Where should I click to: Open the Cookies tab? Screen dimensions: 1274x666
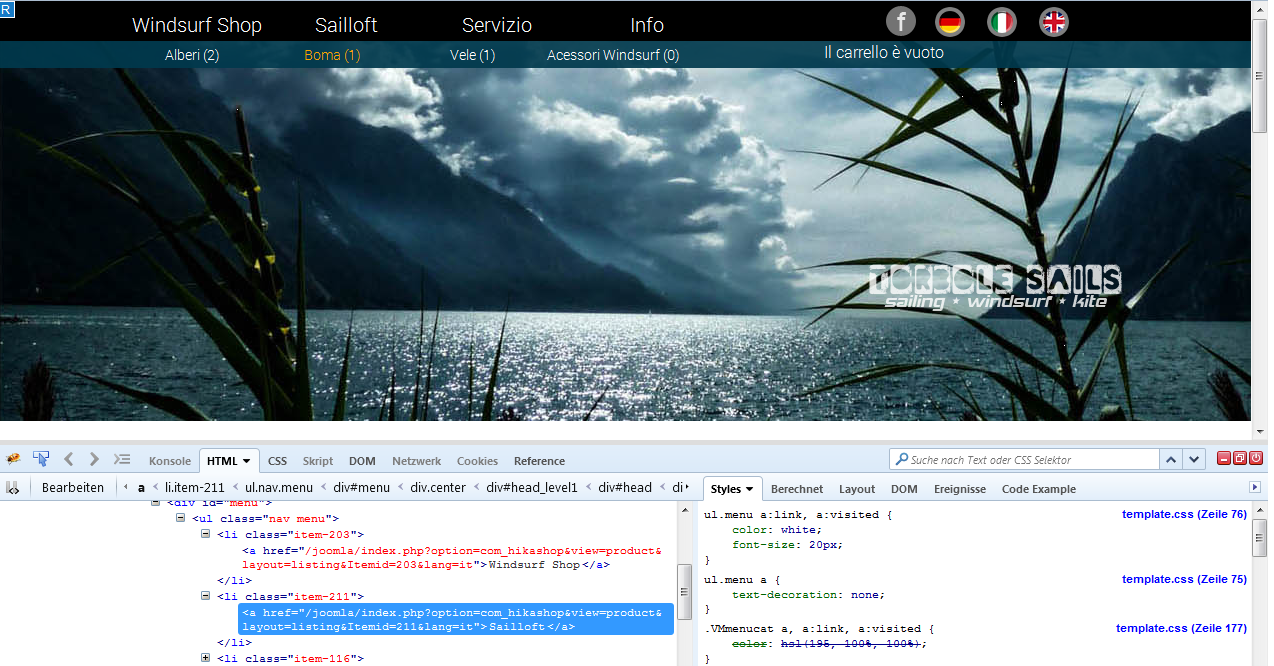tap(477, 461)
